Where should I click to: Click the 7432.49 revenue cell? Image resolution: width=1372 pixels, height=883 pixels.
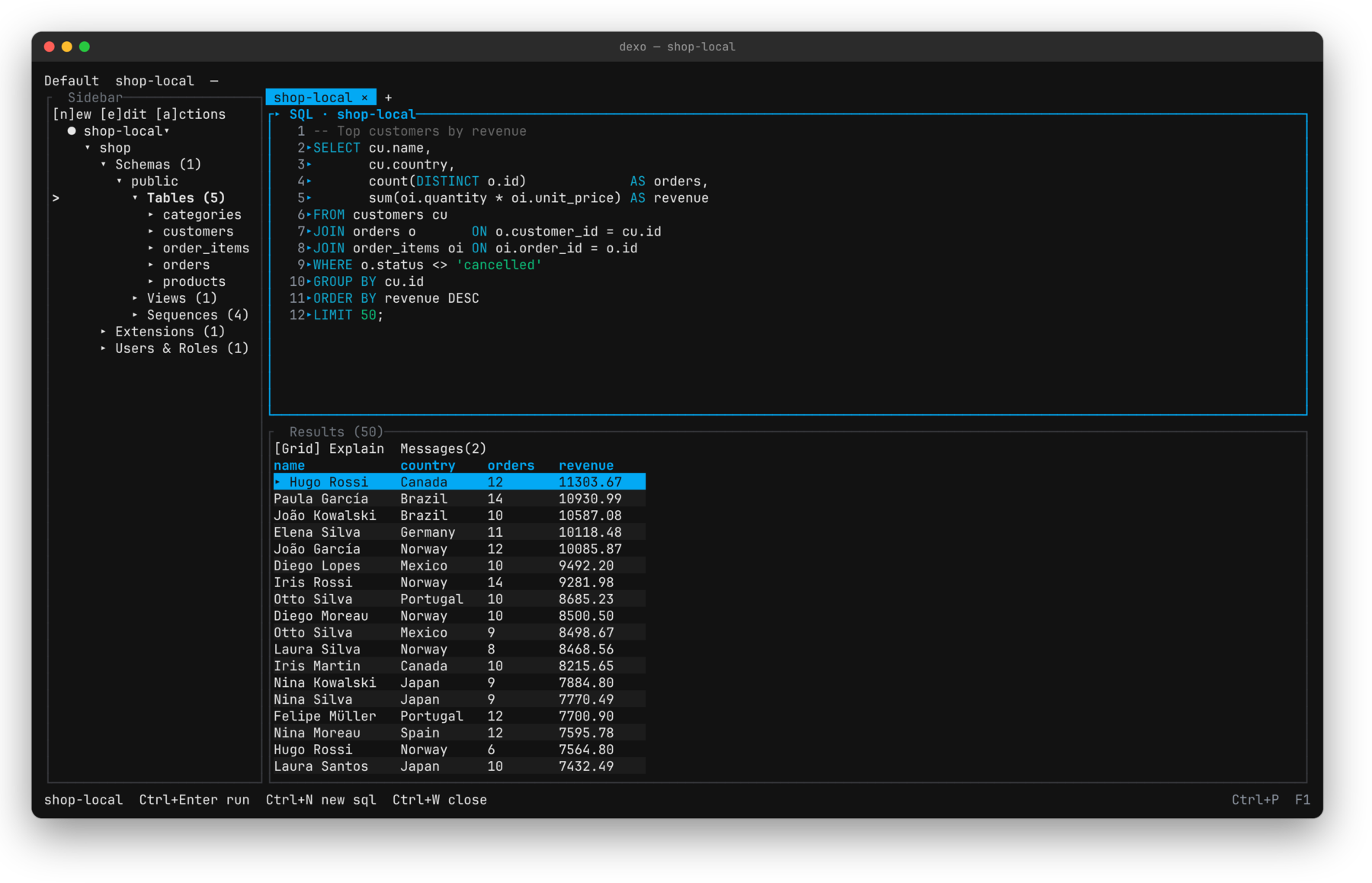click(x=586, y=767)
